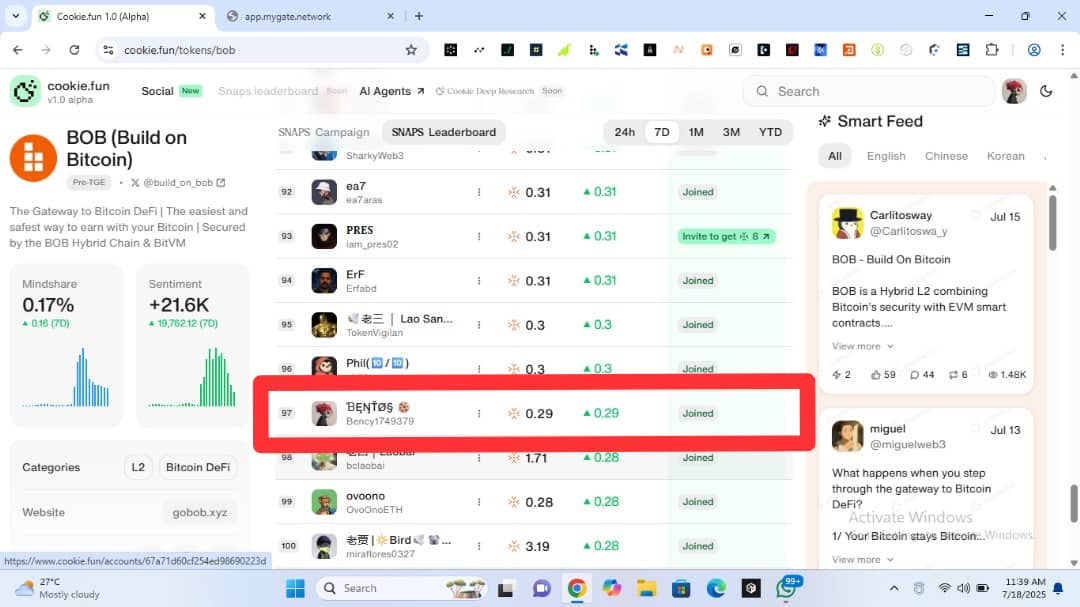Open the Social tab in site navigation
Screen dimensions: 1080x607
coord(157,91)
